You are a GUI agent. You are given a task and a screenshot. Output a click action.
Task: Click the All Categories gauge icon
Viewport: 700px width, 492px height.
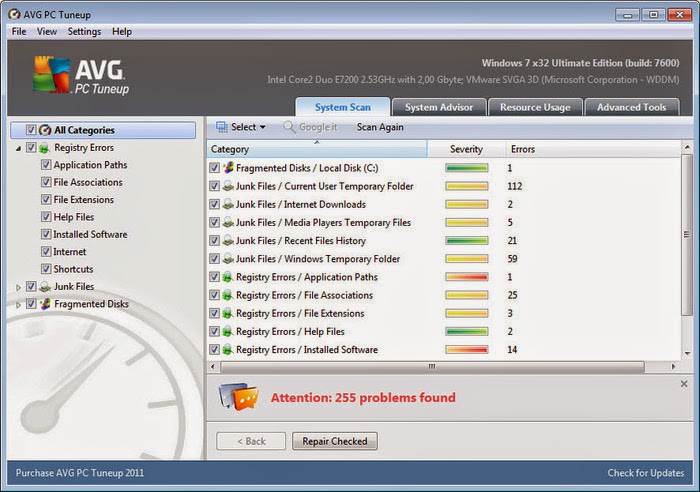pos(45,130)
